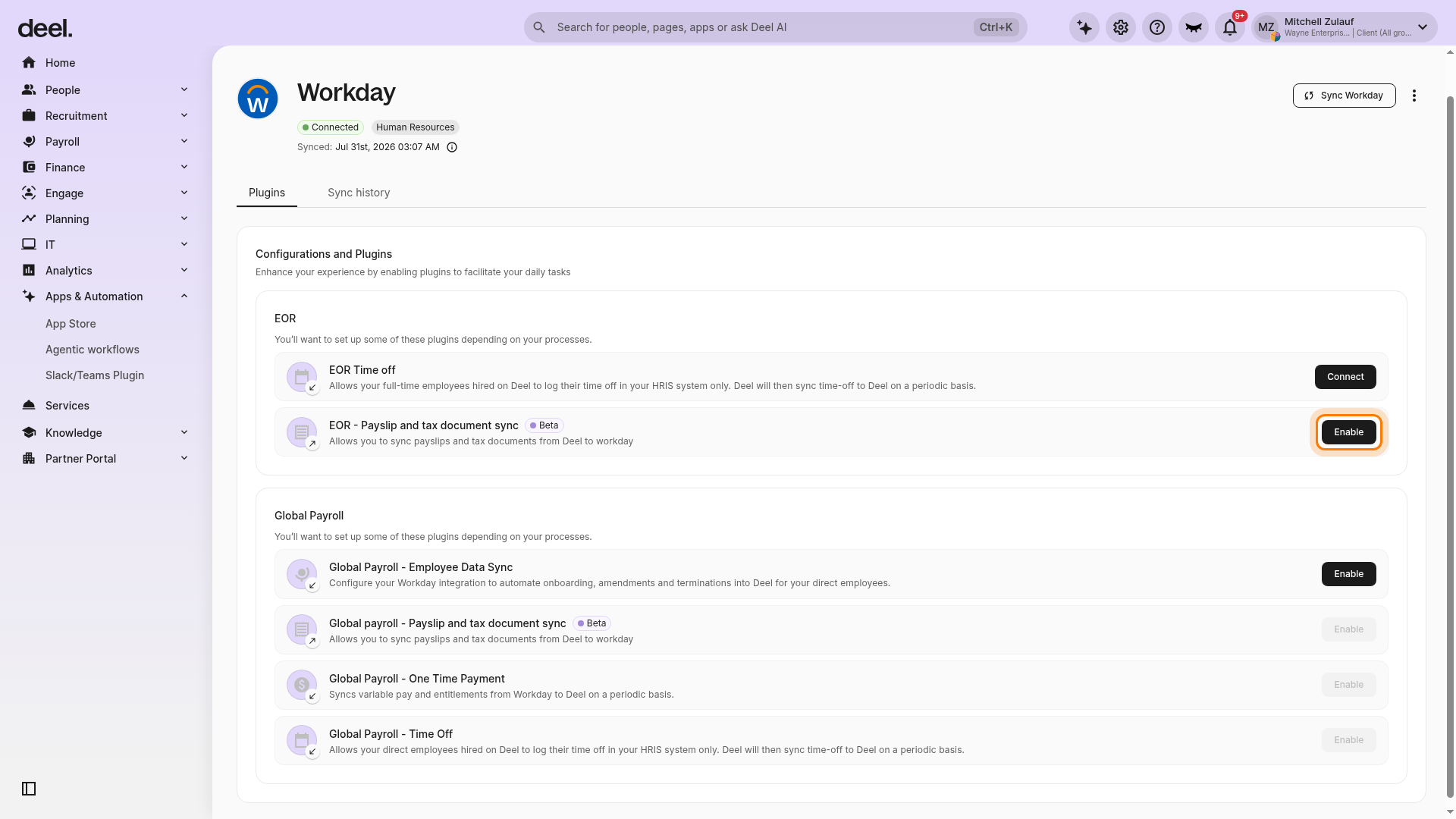Open Slack/Teams Plugin in sidebar

point(95,375)
